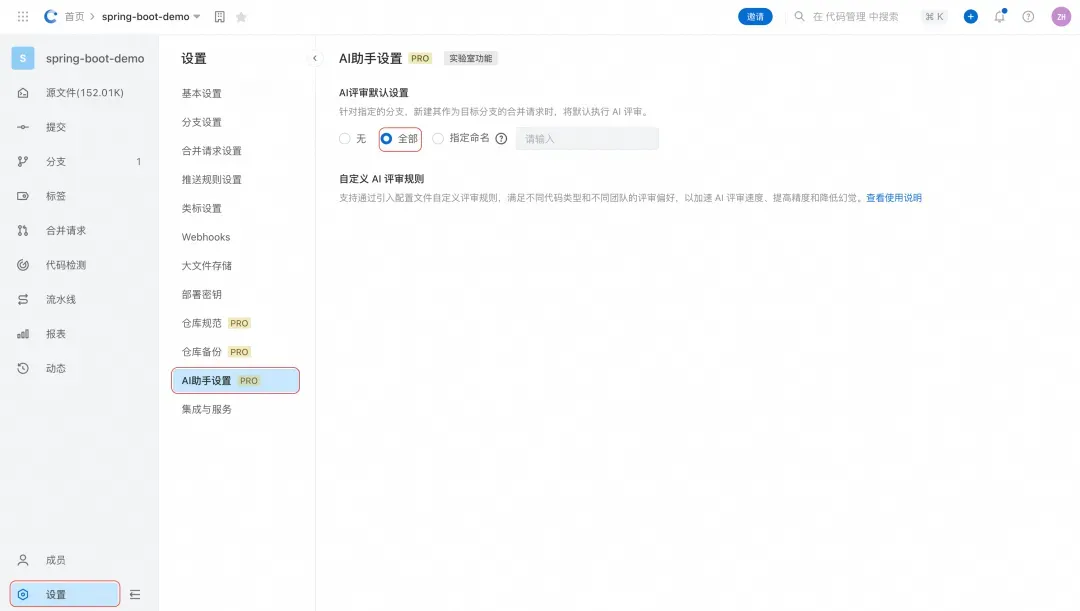Click the ⌘K shortcut button
This screenshot has width=1080, height=611.
pos(934,17)
